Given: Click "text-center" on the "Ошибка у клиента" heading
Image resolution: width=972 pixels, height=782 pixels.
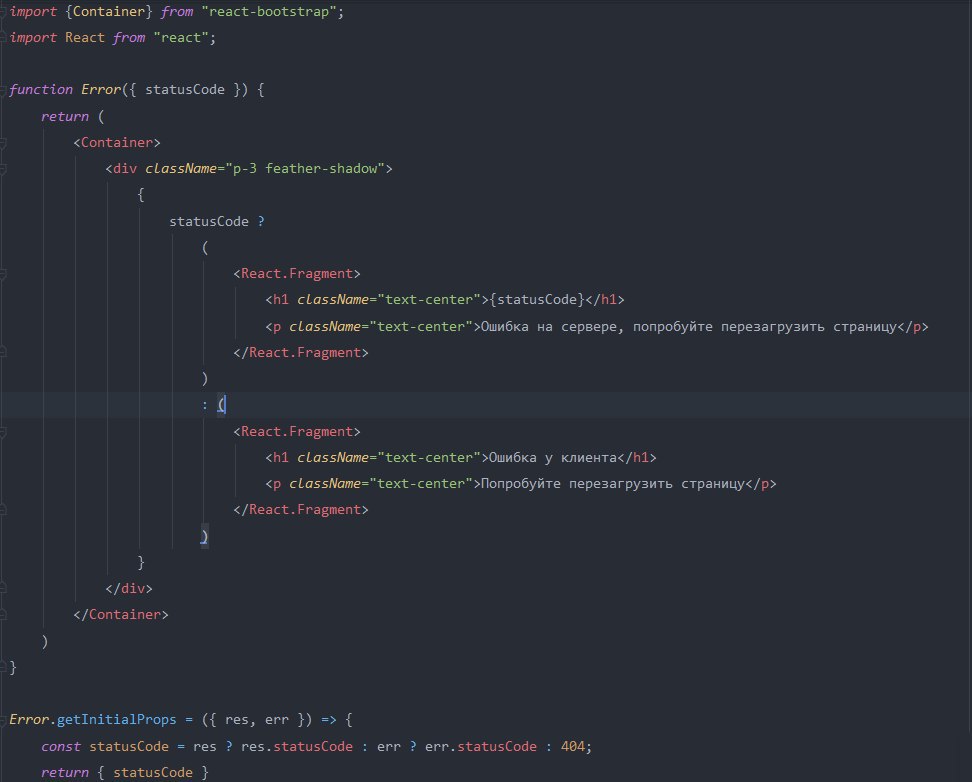Looking at the screenshot, I should (x=429, y=458).
